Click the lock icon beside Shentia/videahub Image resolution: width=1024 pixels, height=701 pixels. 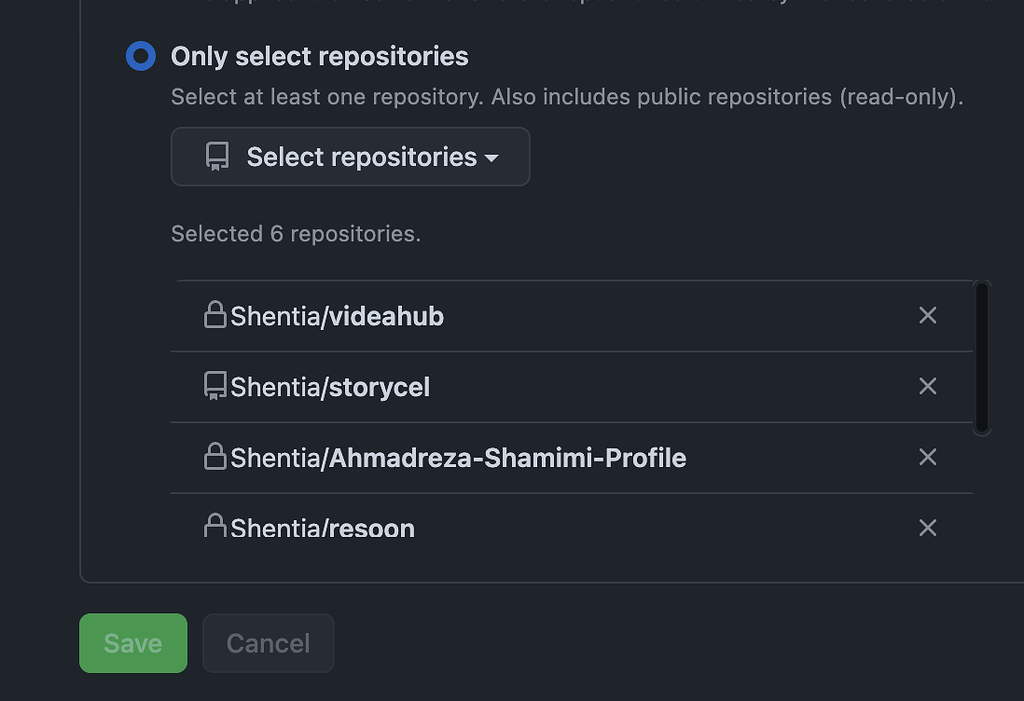click(215, 315)
